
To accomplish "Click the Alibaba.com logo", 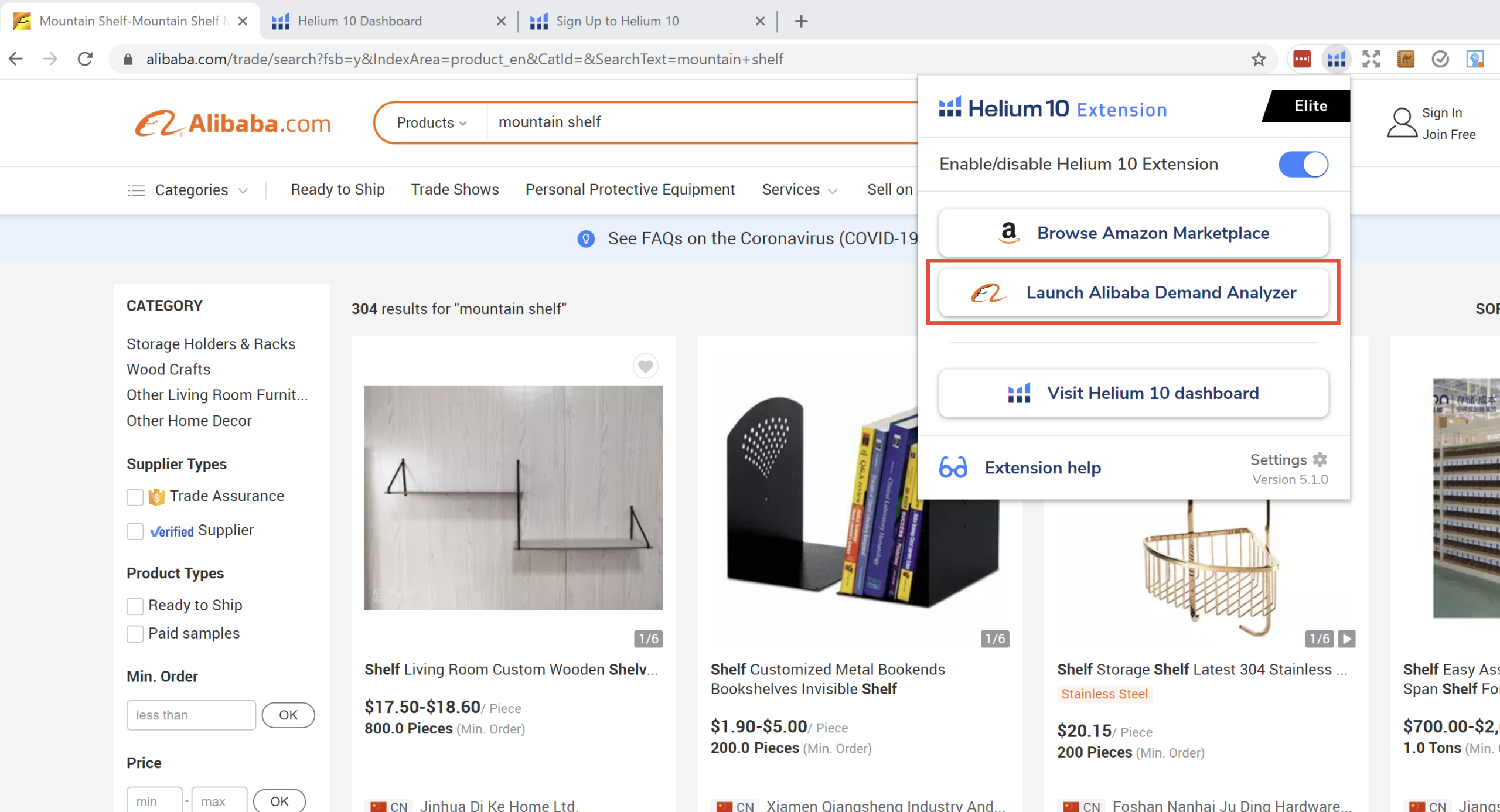I will (232, 122).
